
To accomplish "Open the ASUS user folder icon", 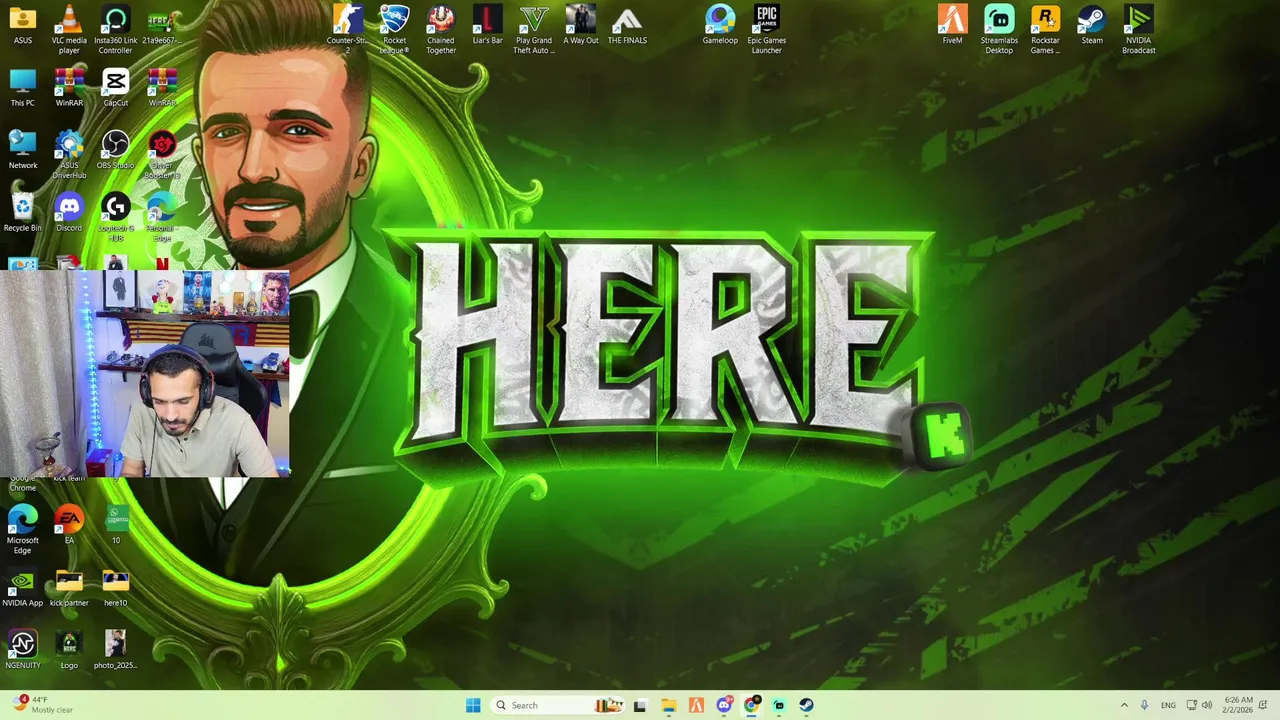I will pyautogui.click(x=22, y=25).
